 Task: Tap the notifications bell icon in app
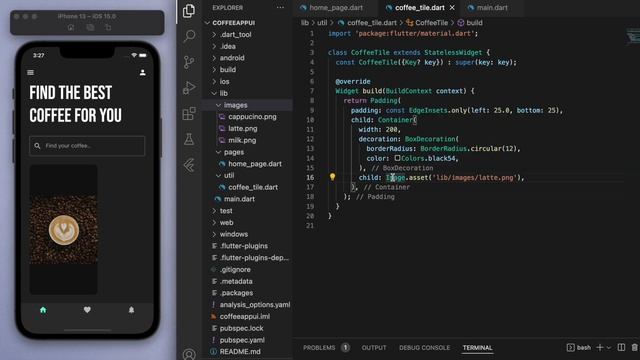131,310
